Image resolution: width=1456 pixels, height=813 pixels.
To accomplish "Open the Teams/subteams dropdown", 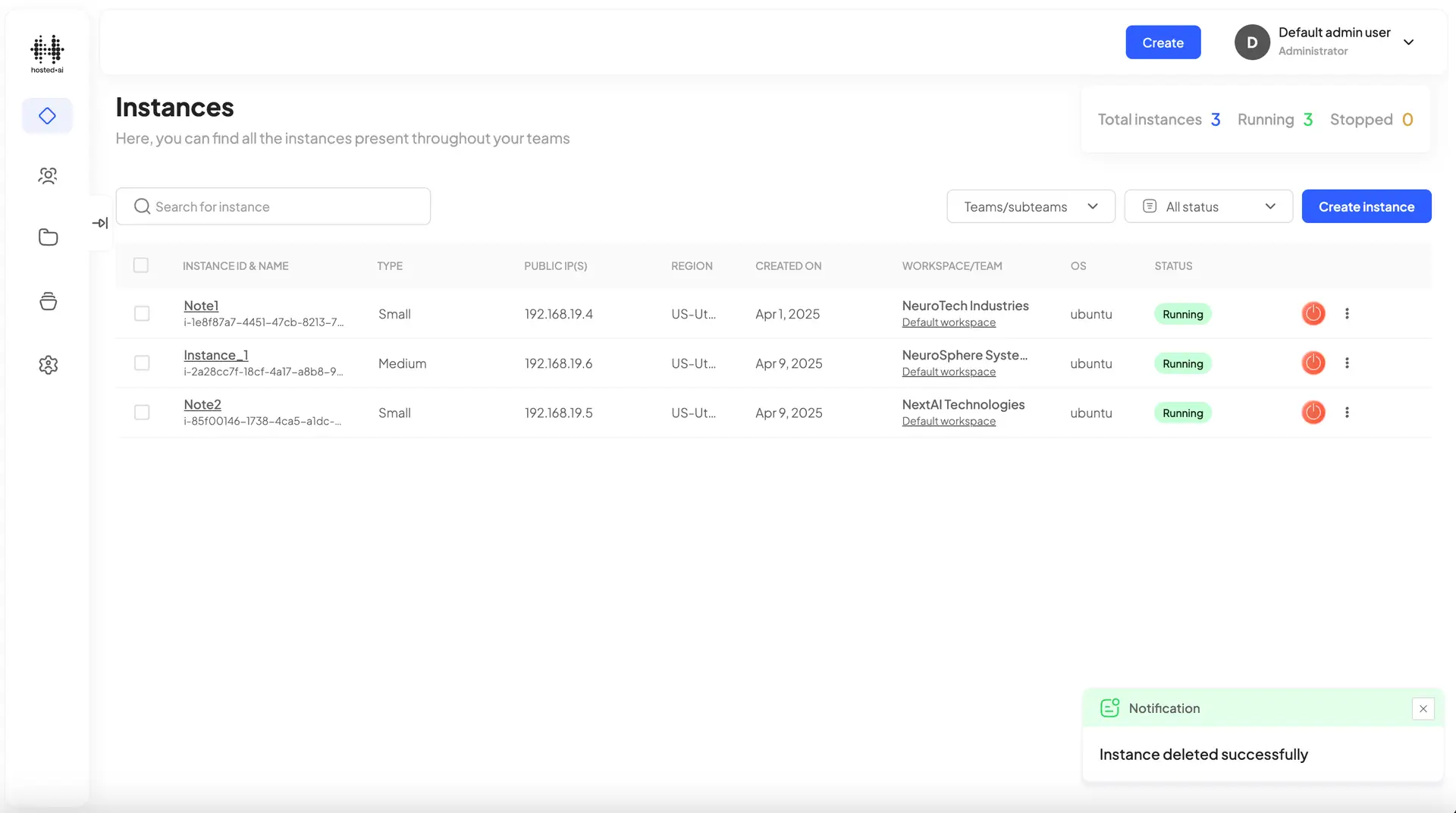I will coord(1030,206).
